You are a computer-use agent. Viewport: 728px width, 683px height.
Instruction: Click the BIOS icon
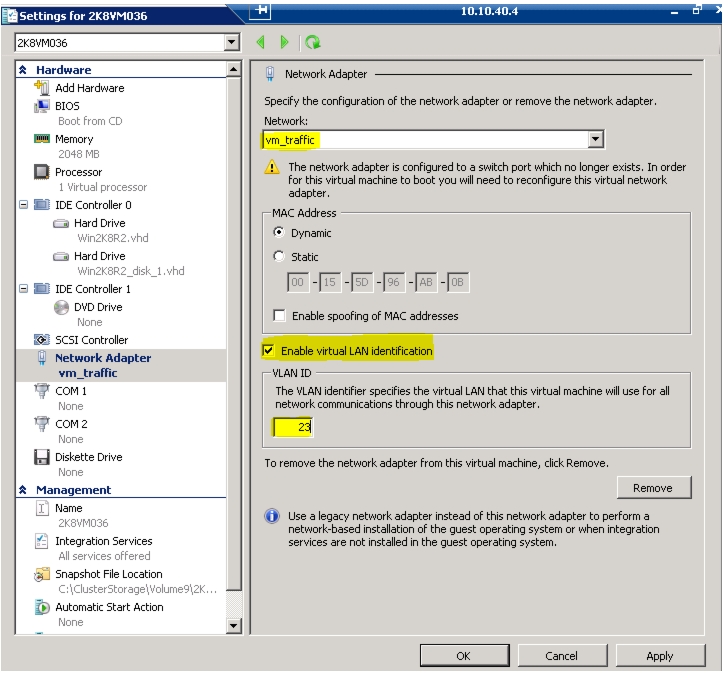(x=41, y=106)
